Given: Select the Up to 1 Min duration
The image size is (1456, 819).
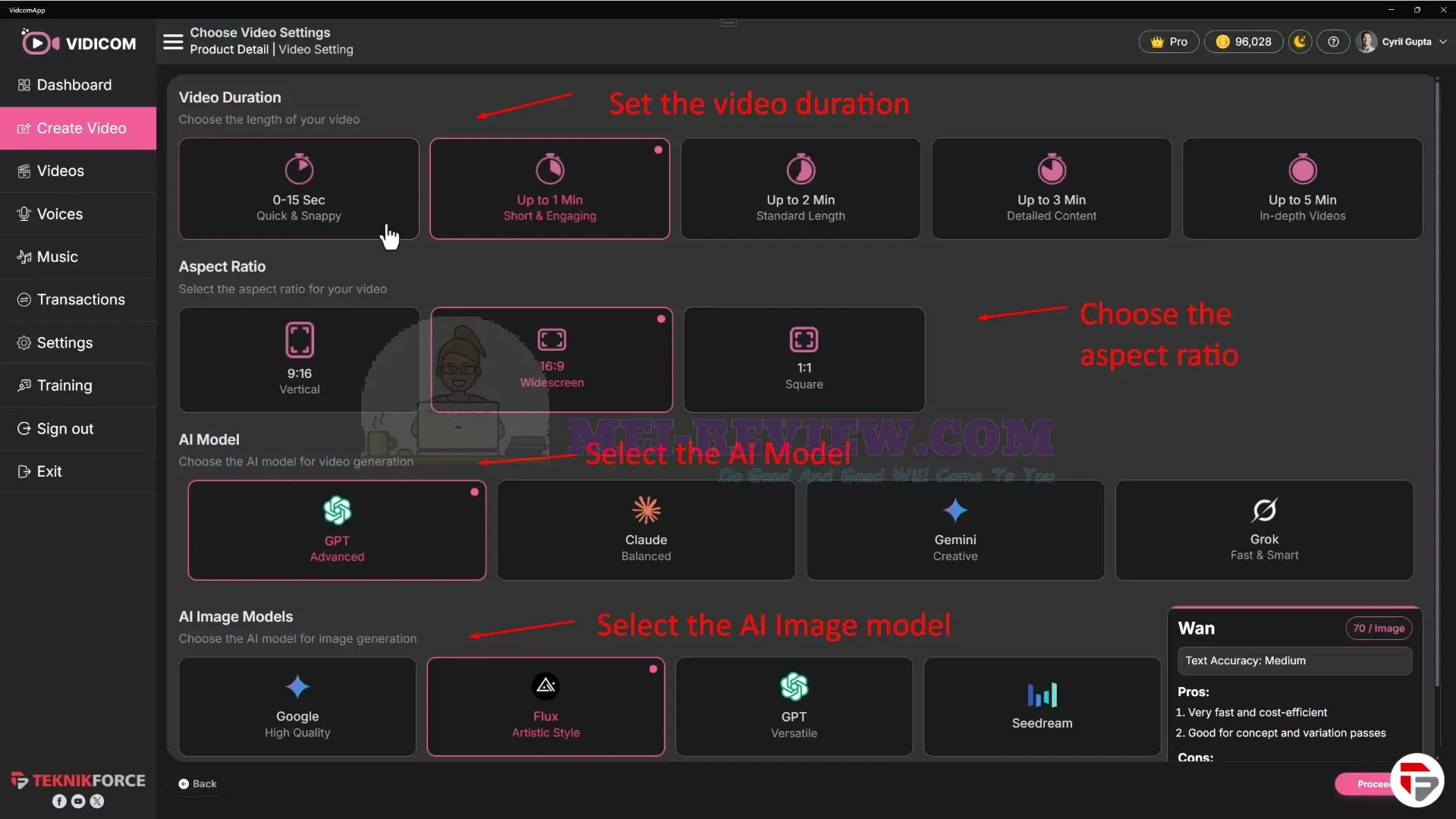Looking at the screenshot, I should point(550,188).
